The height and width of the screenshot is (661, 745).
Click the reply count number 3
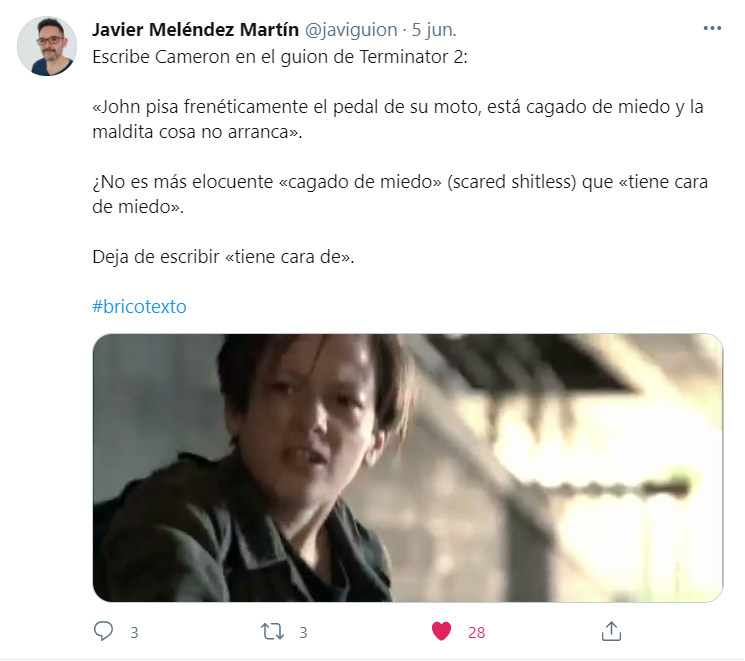[x=134, y=632]
